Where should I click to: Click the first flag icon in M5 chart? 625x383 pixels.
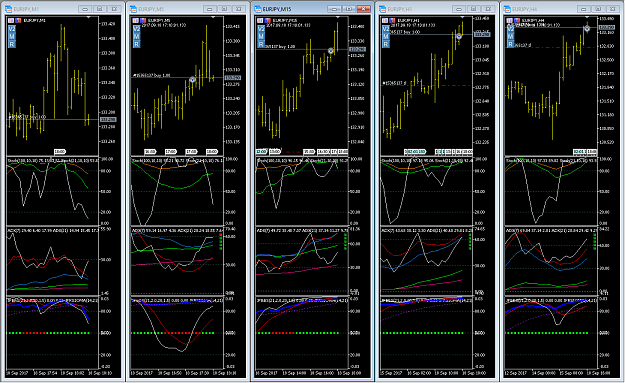coord(136,20)
